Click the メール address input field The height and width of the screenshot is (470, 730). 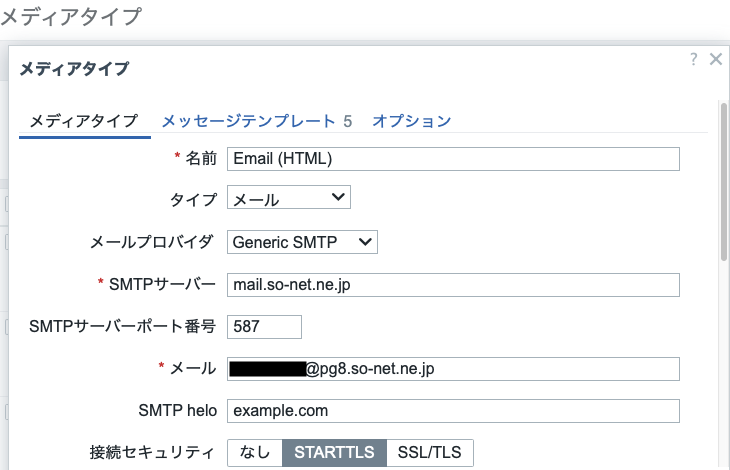point(453,369)
